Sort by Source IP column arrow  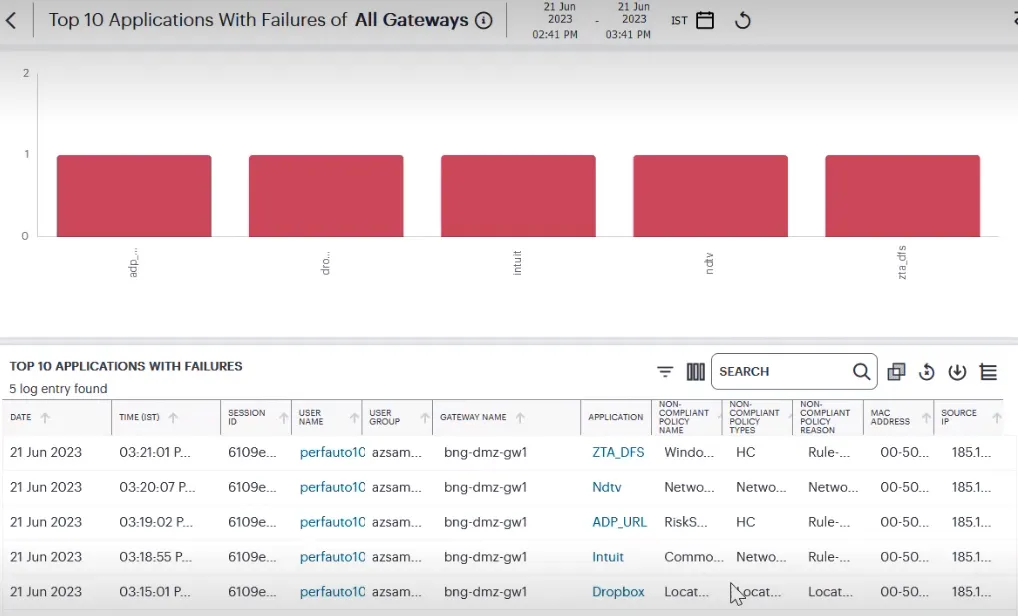(x=997, y=417)
